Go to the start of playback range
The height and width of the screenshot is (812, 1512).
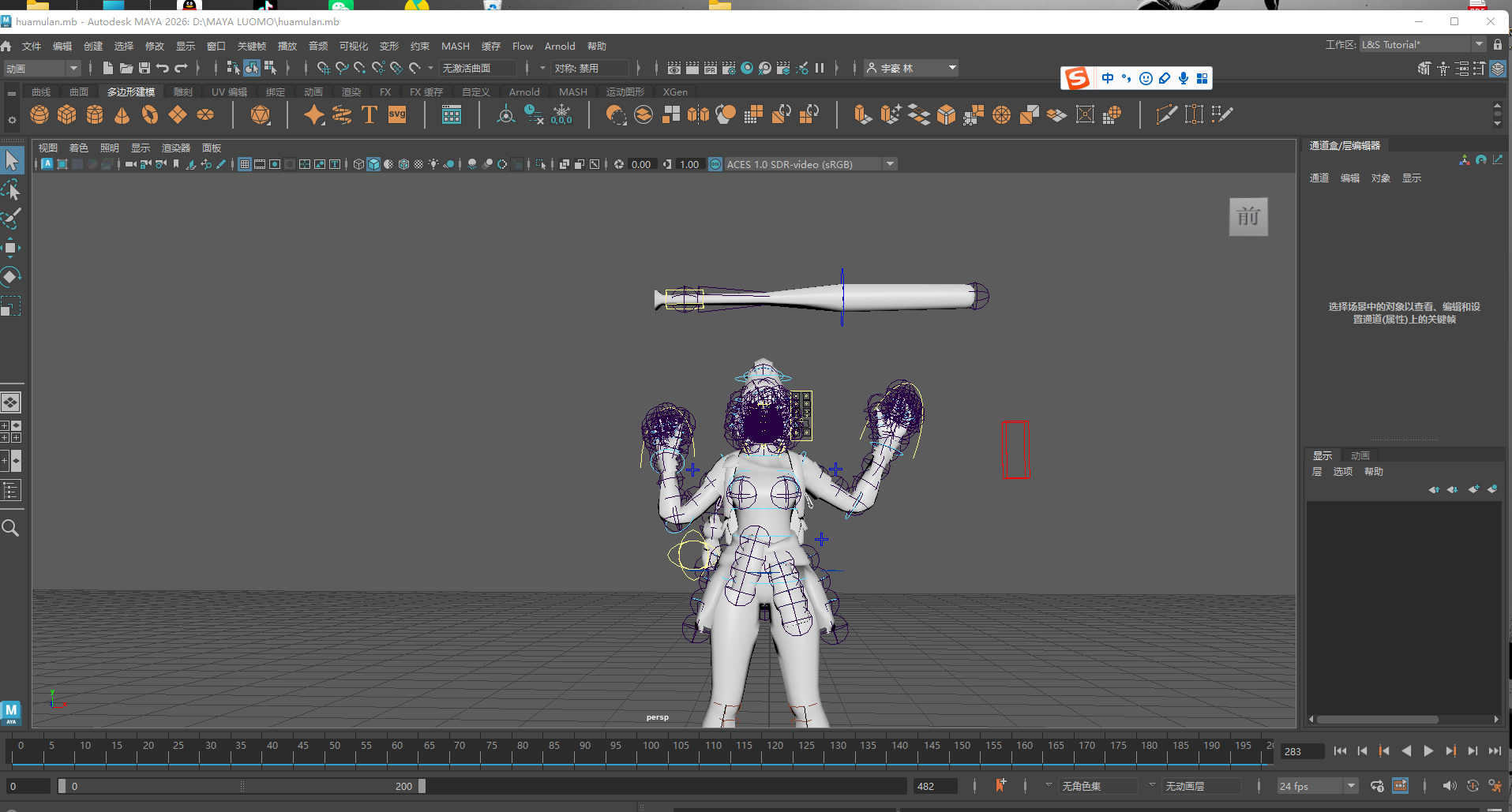(x=1340, y=751)
